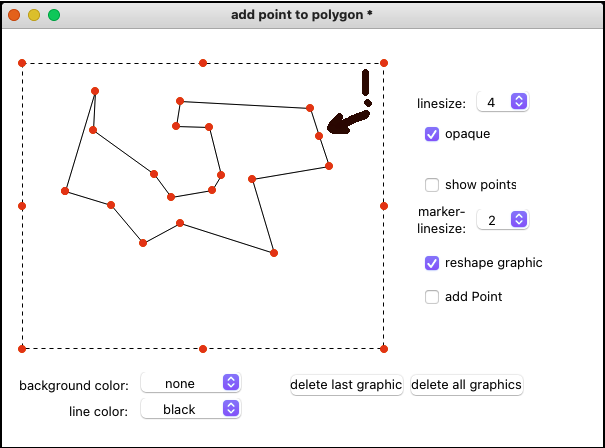Click right-middle selection handle
Viewport: 605px width, 448px height.
click(384, 206)
